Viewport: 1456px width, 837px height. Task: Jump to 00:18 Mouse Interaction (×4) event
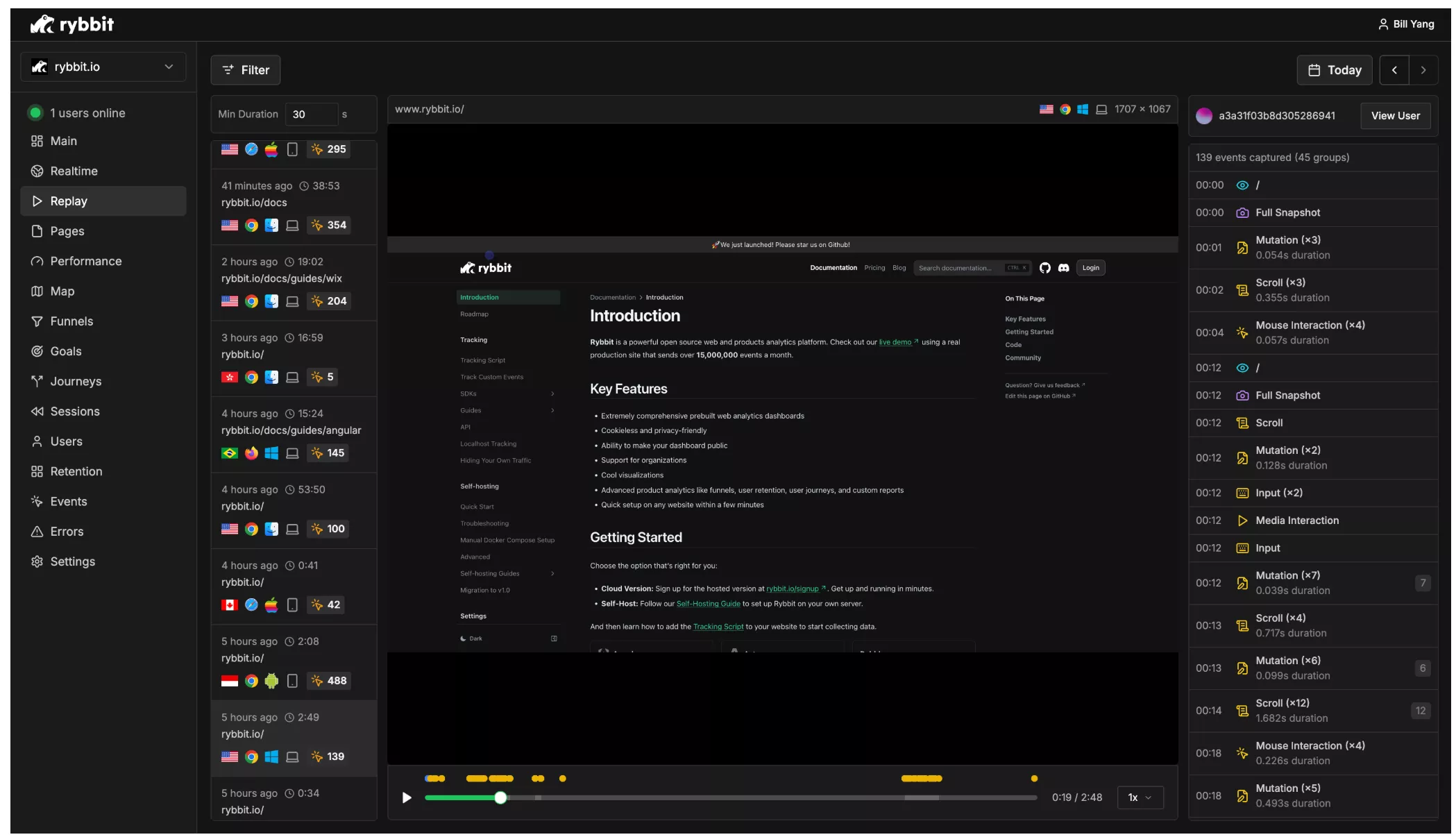click(x=1313, y=753)
